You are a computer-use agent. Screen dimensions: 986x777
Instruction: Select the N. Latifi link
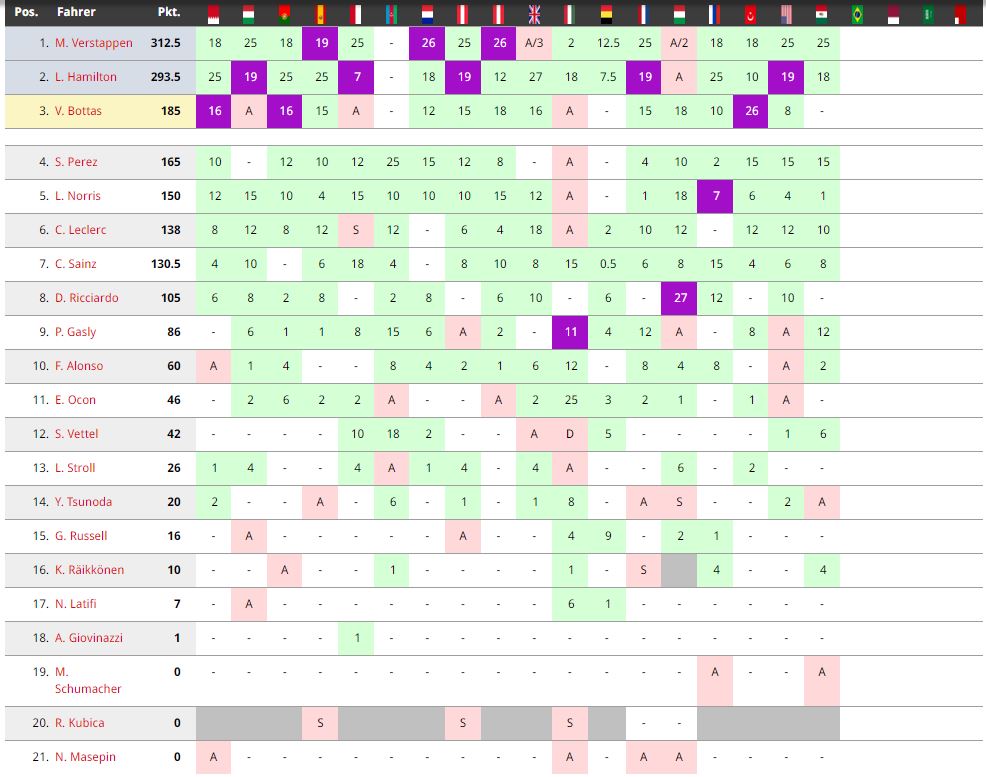coord(75,603)
